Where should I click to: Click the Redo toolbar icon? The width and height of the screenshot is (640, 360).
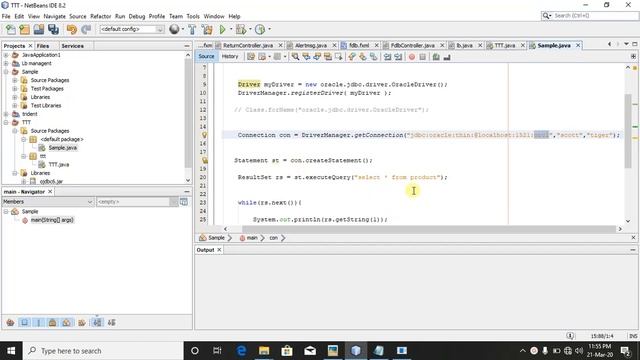pyautogui.click(x=86, y=29)
